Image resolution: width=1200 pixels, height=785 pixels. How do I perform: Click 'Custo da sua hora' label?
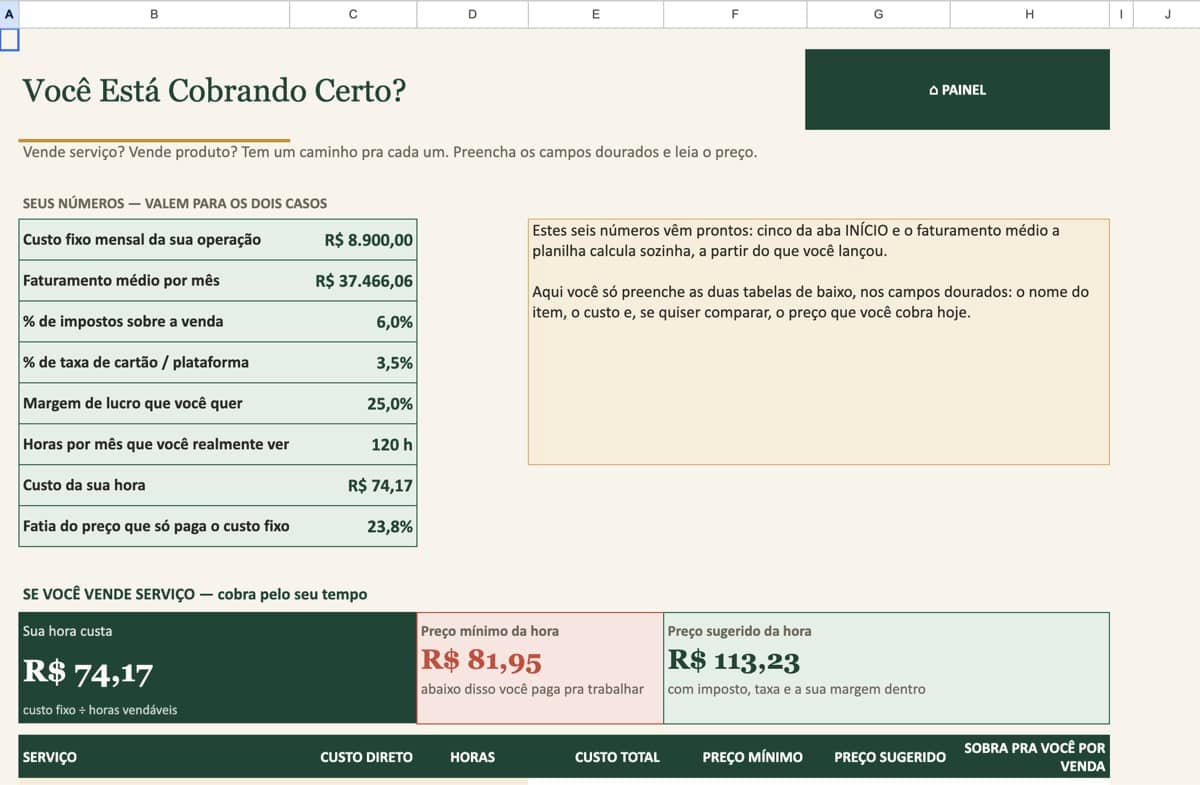[x=84, y=485]
